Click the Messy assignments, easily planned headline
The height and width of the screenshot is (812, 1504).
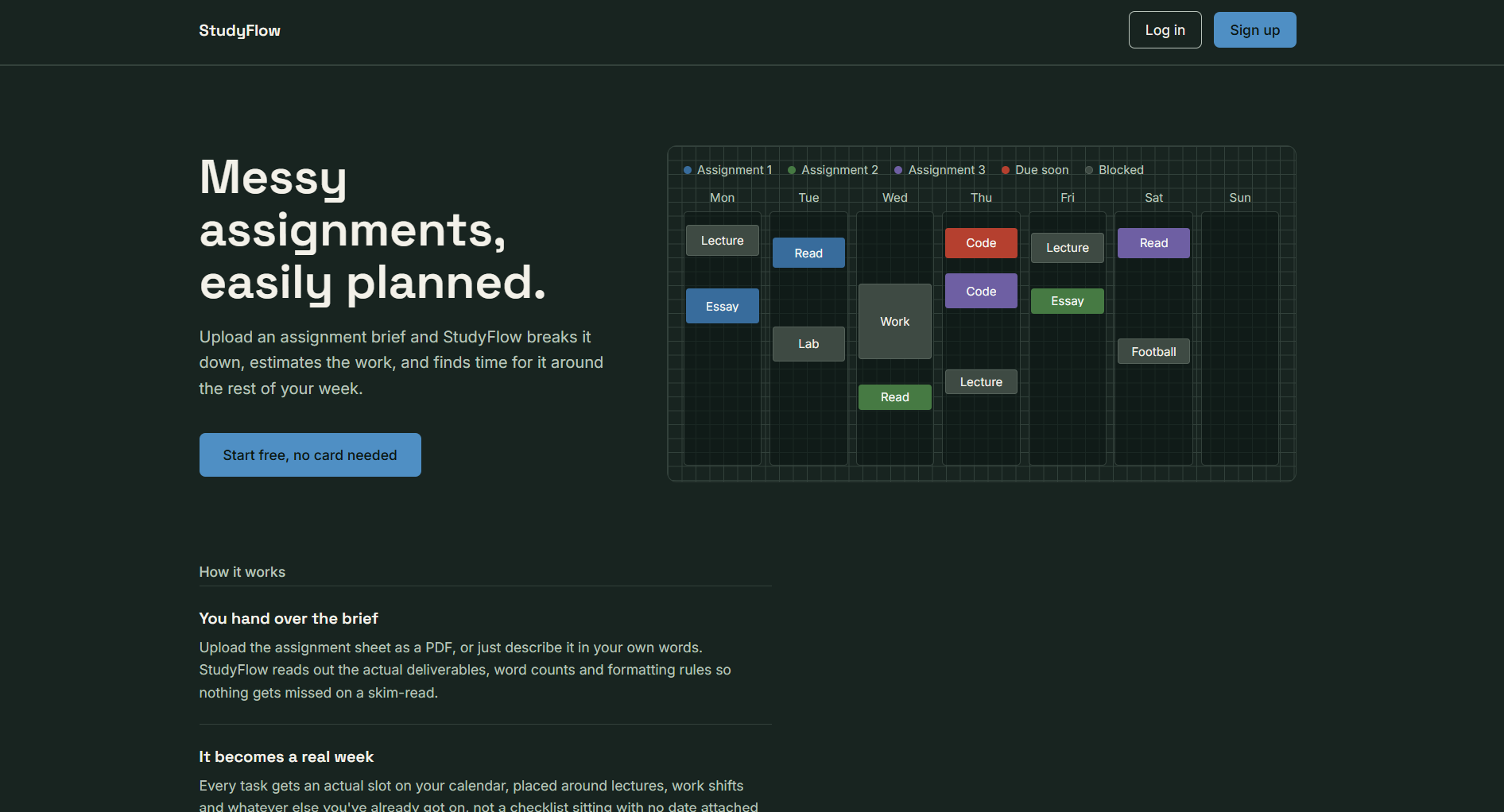pos(374,230)
